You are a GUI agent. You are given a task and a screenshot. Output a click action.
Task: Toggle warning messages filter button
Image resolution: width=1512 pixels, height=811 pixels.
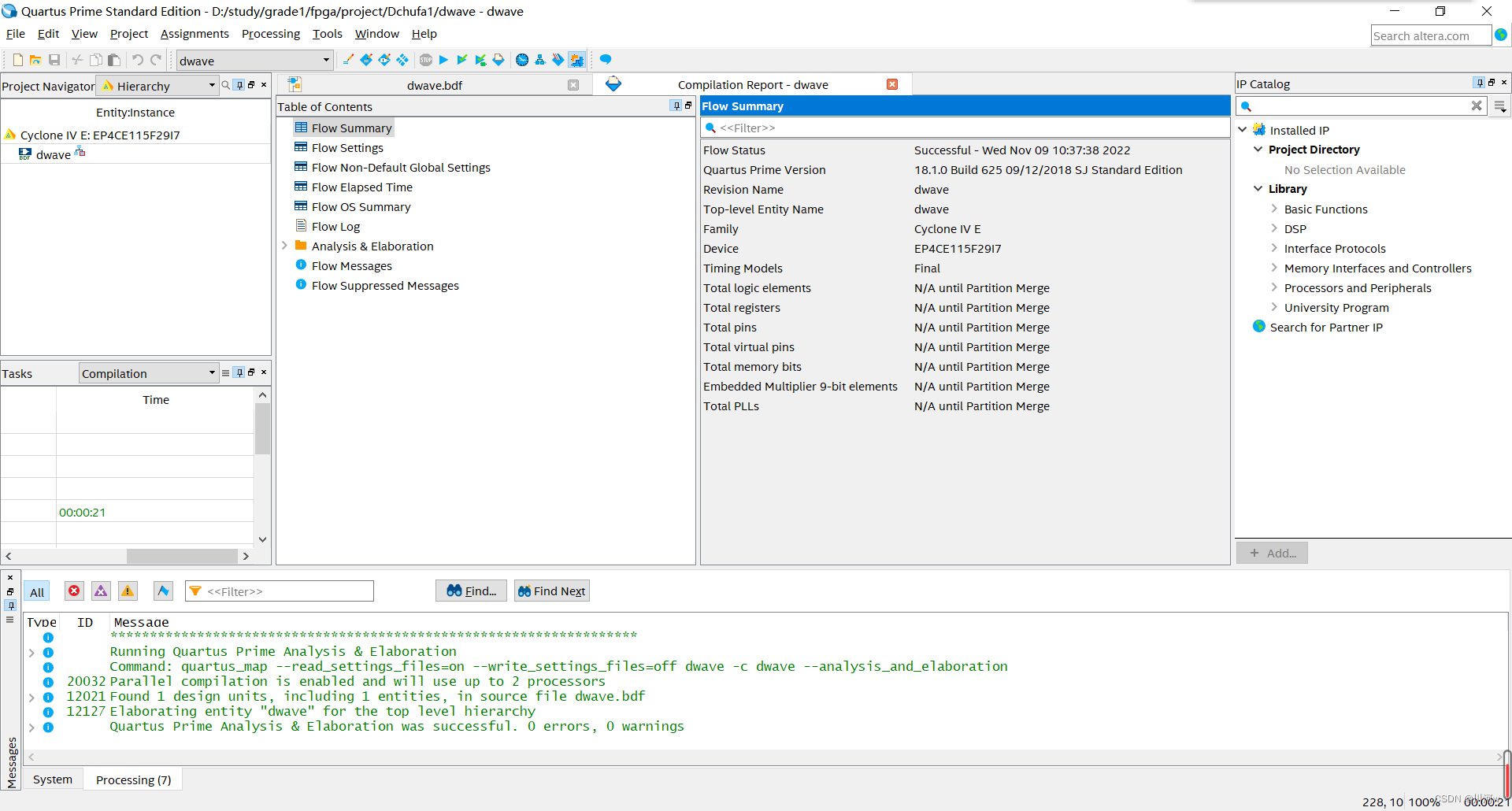click(x=128, y=591)
